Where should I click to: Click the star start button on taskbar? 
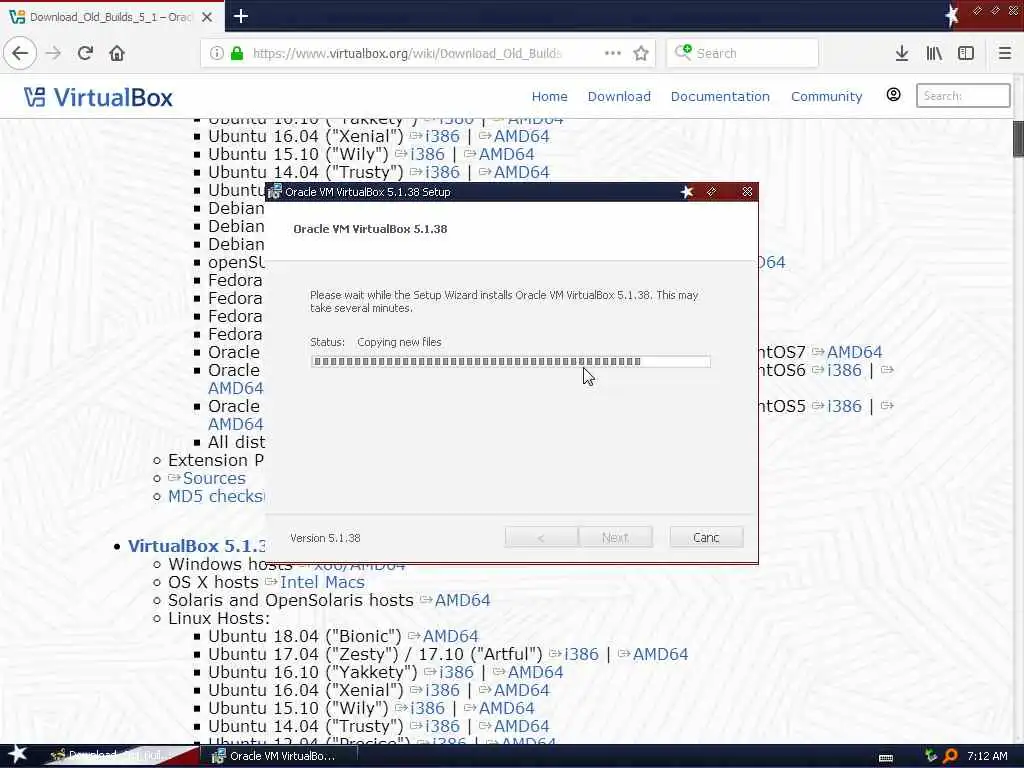[x=17, y=754]
